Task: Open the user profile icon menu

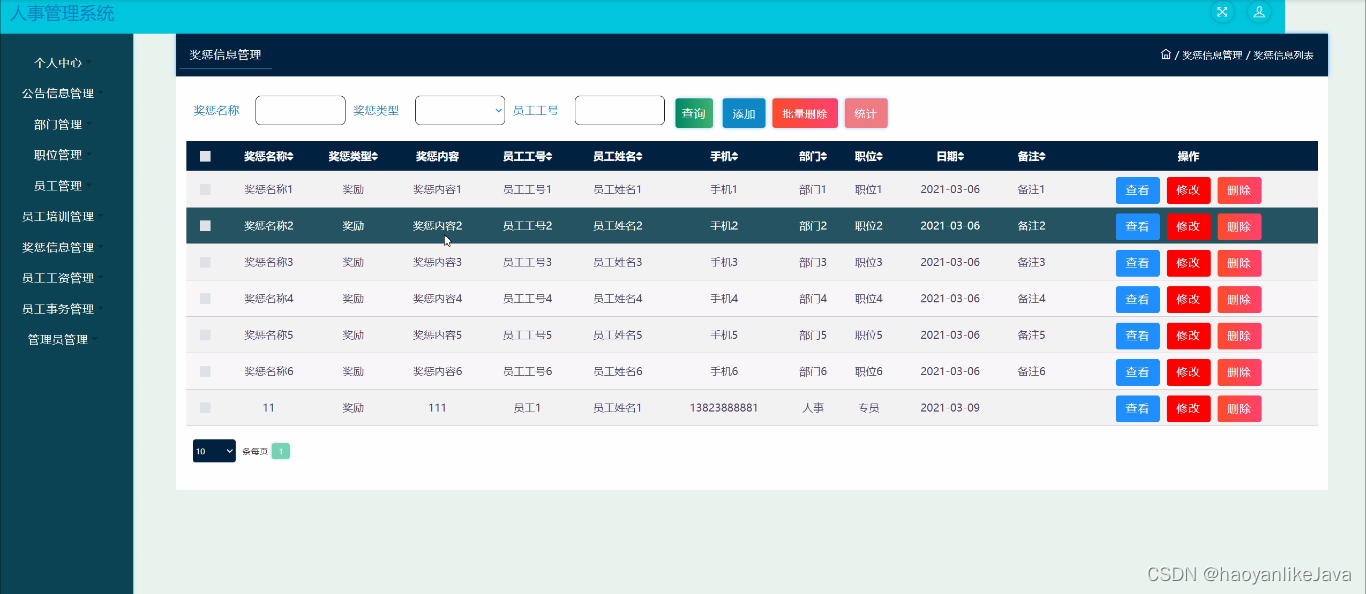Action: (x=1260, y=12)
